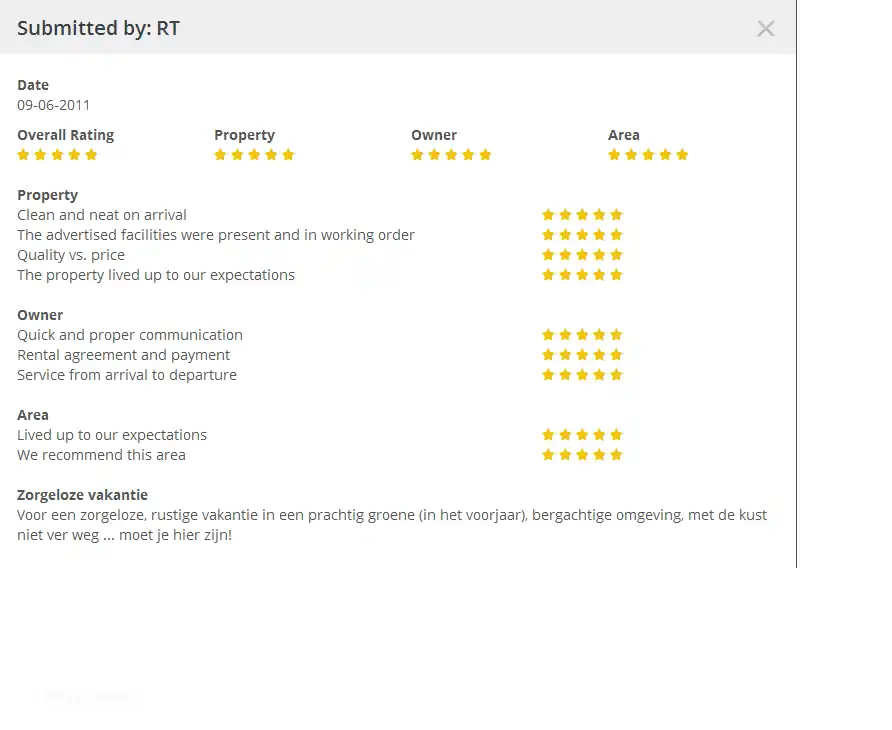Click the Area rating stars in summary
This screenshot has height=730, width=892.
648,155
